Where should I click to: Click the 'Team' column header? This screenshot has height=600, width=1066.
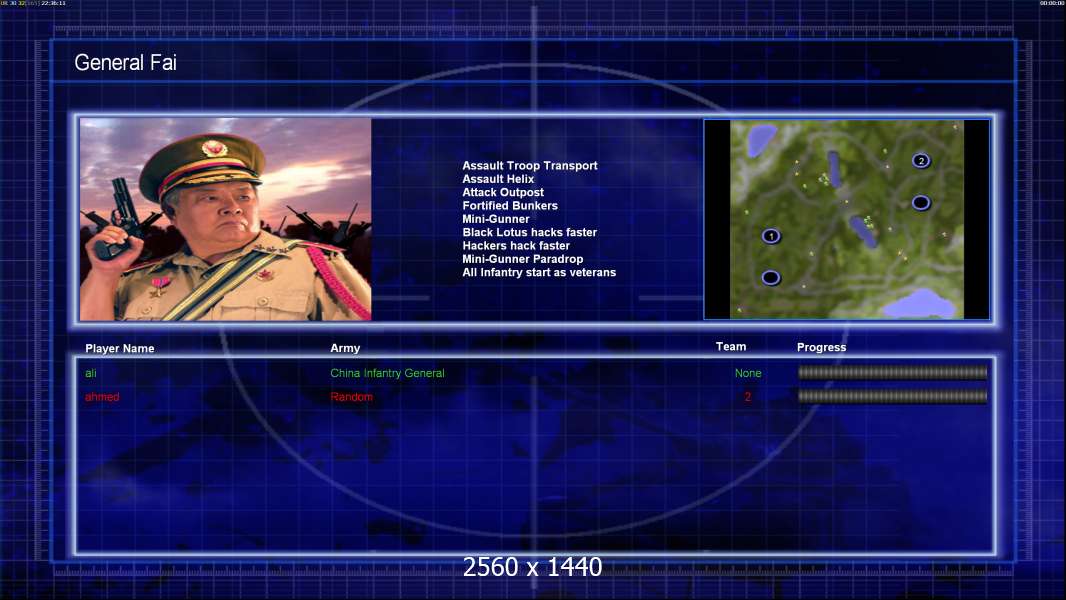click(731, 347)
